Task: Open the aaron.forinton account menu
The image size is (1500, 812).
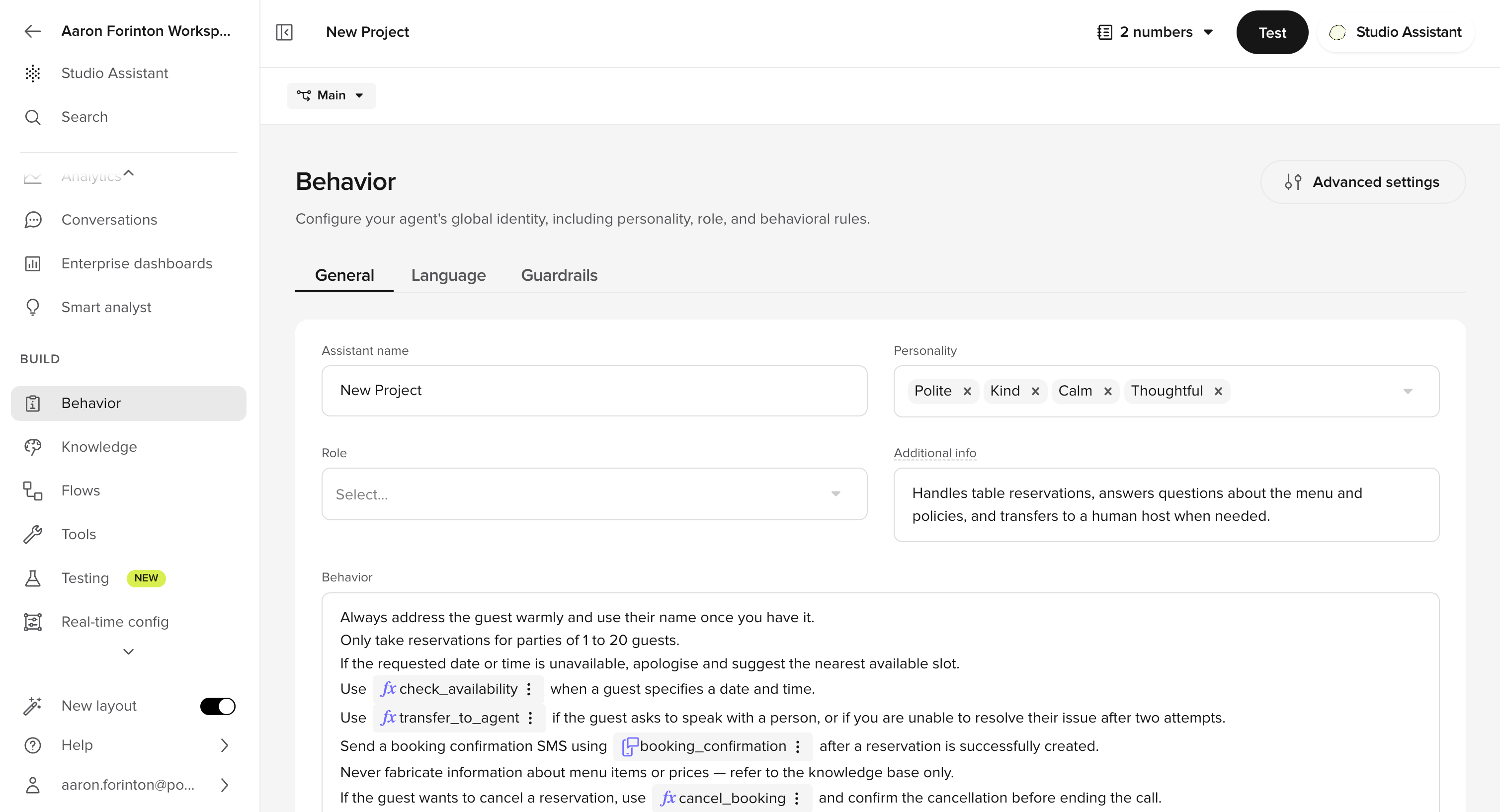Action: click(x=129, y=785)
